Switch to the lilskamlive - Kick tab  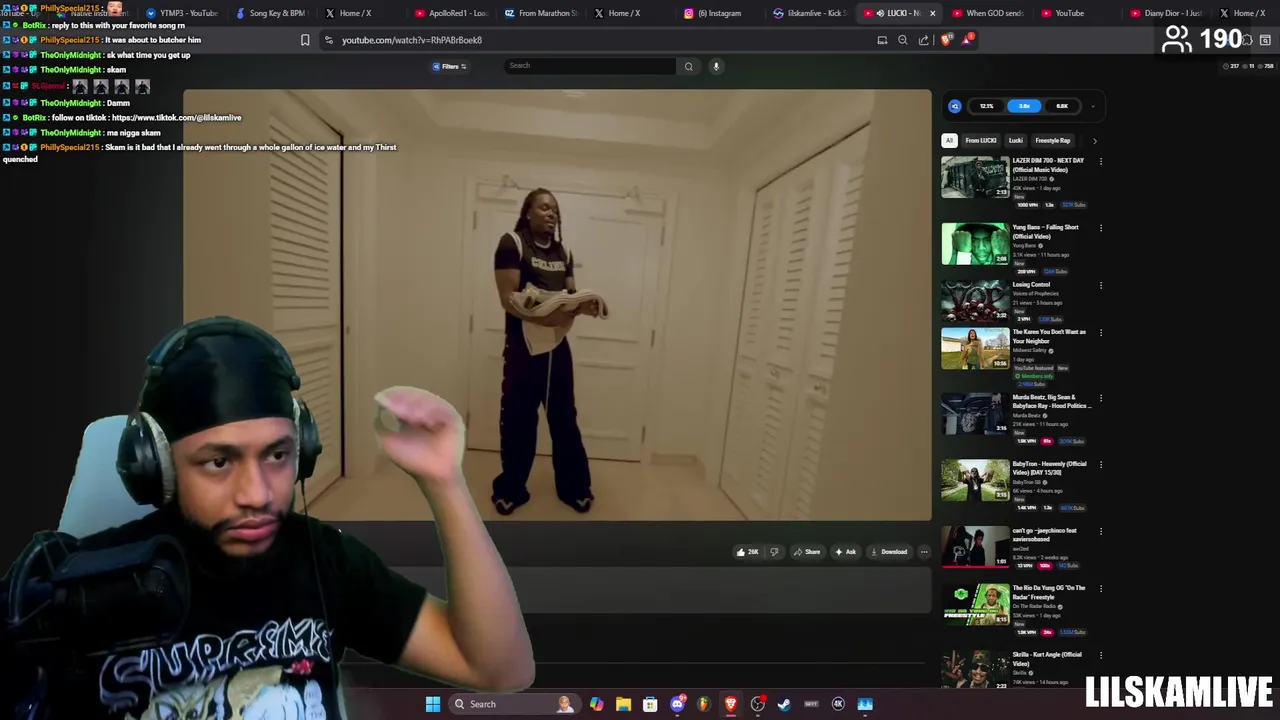tap(810, 13)
